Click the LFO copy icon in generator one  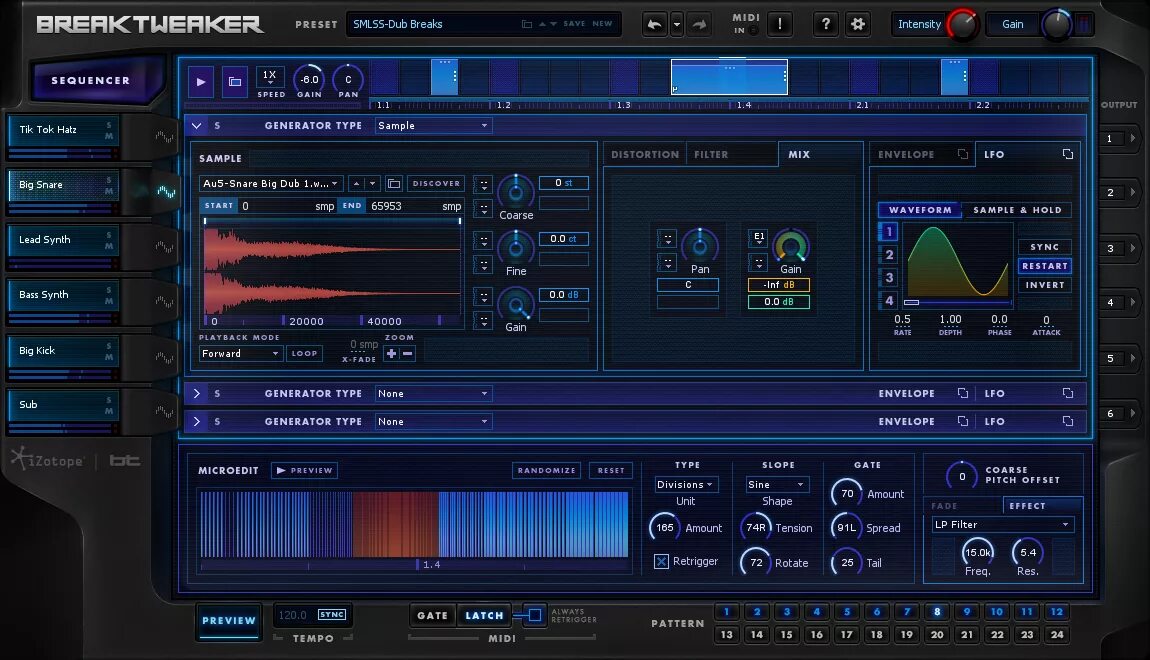point(1068,154)
